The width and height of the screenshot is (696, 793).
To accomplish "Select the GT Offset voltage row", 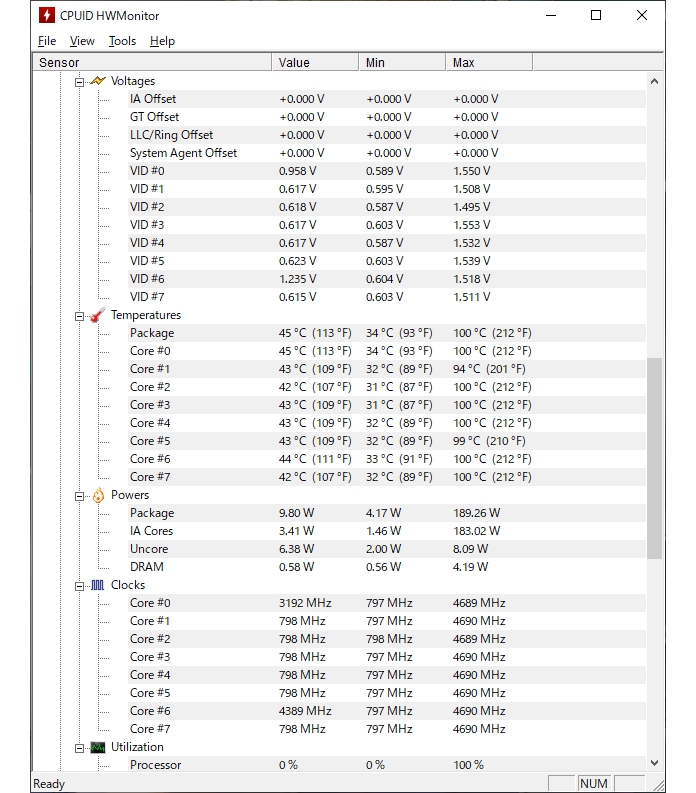I will (387, 117).
